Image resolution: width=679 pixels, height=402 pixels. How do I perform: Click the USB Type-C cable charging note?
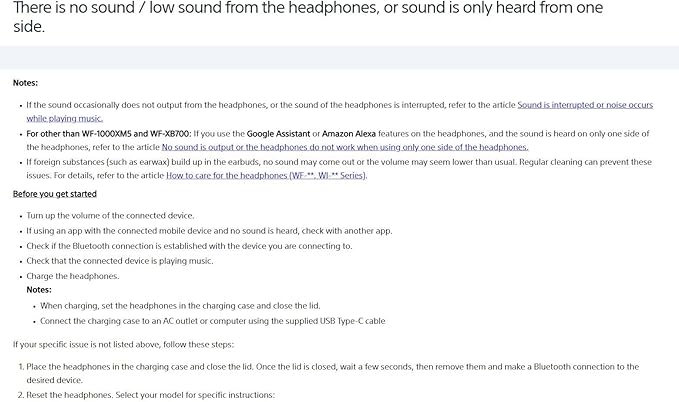coord(212,321)
